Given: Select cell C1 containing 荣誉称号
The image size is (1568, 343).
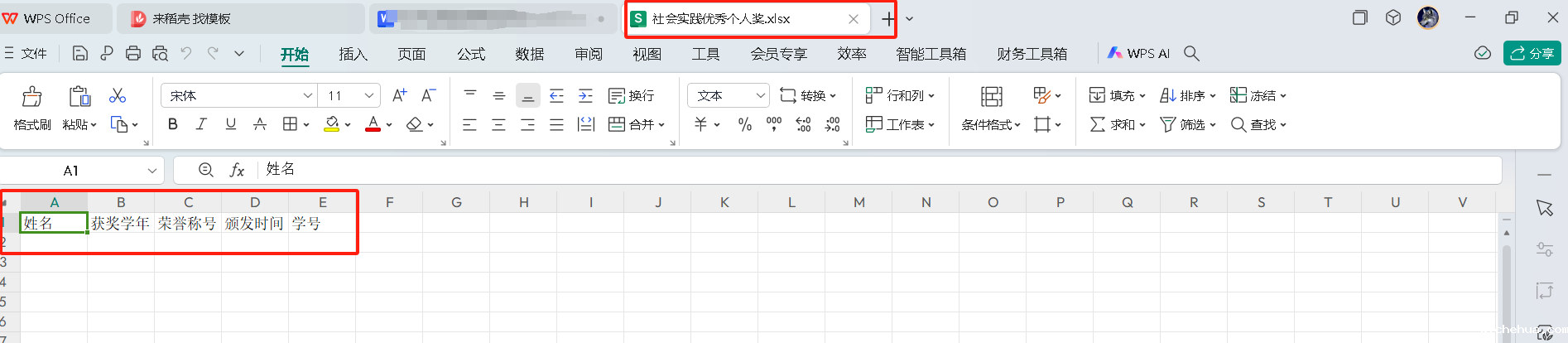Looking at the screenshot, I should pos(188,223).
